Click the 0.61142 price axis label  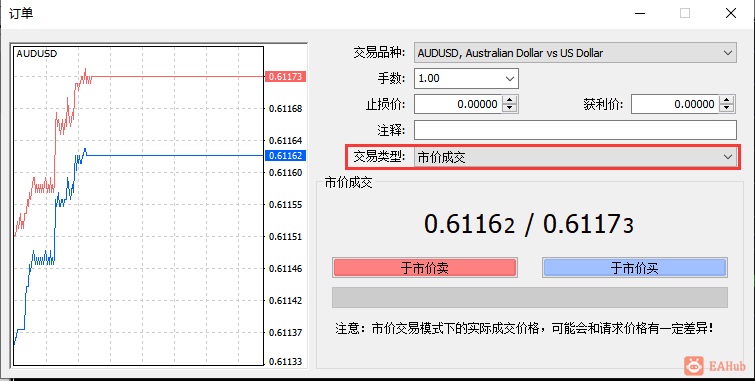point(286,301)
